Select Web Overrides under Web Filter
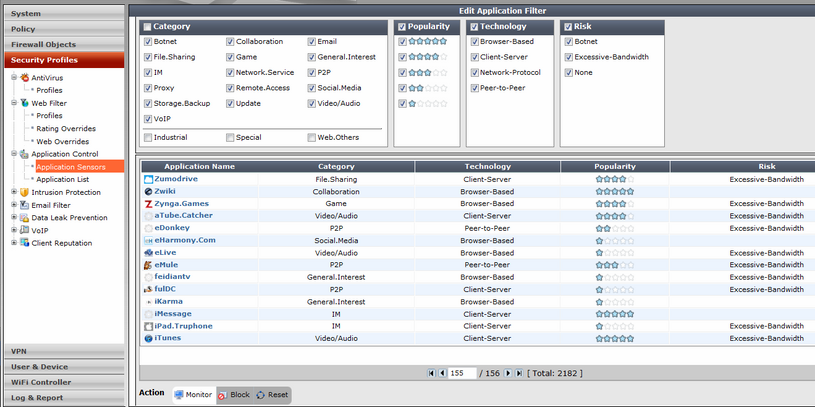 point(63,141)
